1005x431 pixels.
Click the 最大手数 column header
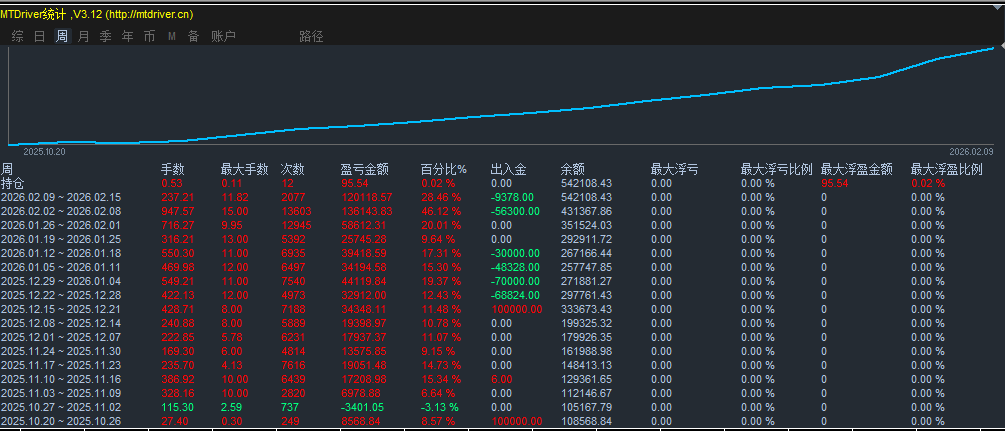point(245,169)
